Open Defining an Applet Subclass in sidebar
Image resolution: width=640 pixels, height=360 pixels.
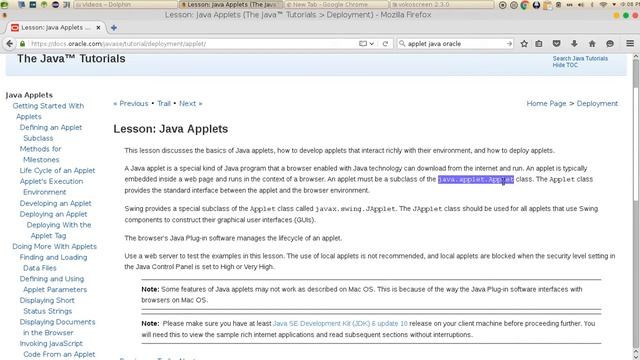(51, 133)
